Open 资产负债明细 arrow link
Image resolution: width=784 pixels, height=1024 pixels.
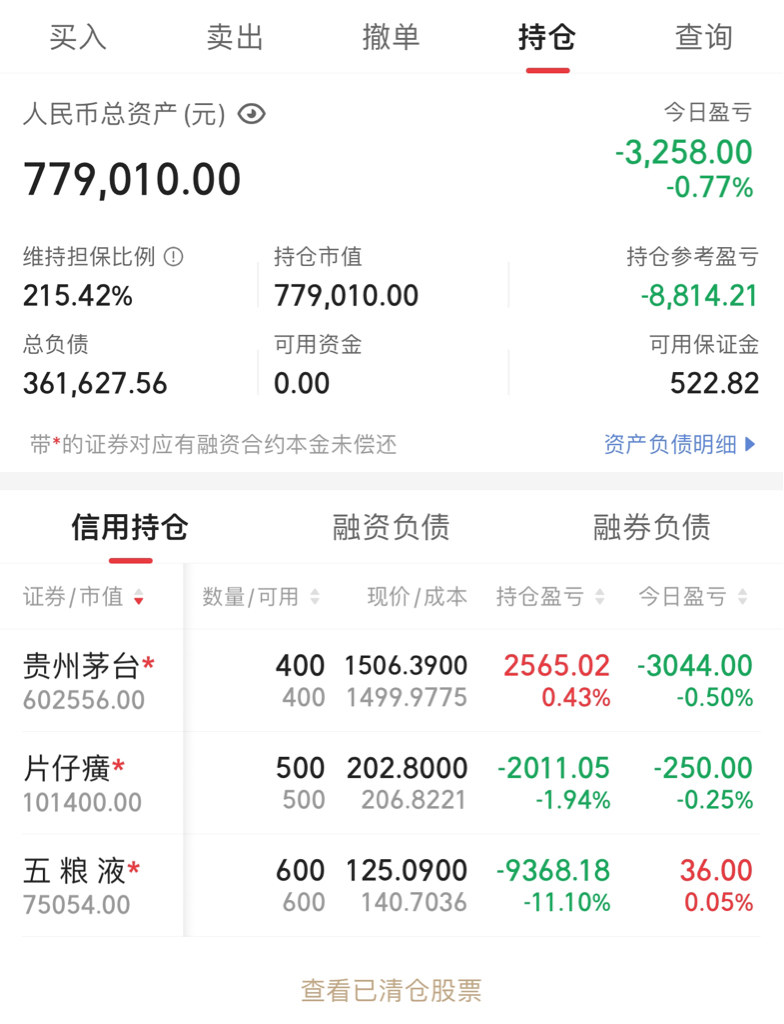coord(680,445)
